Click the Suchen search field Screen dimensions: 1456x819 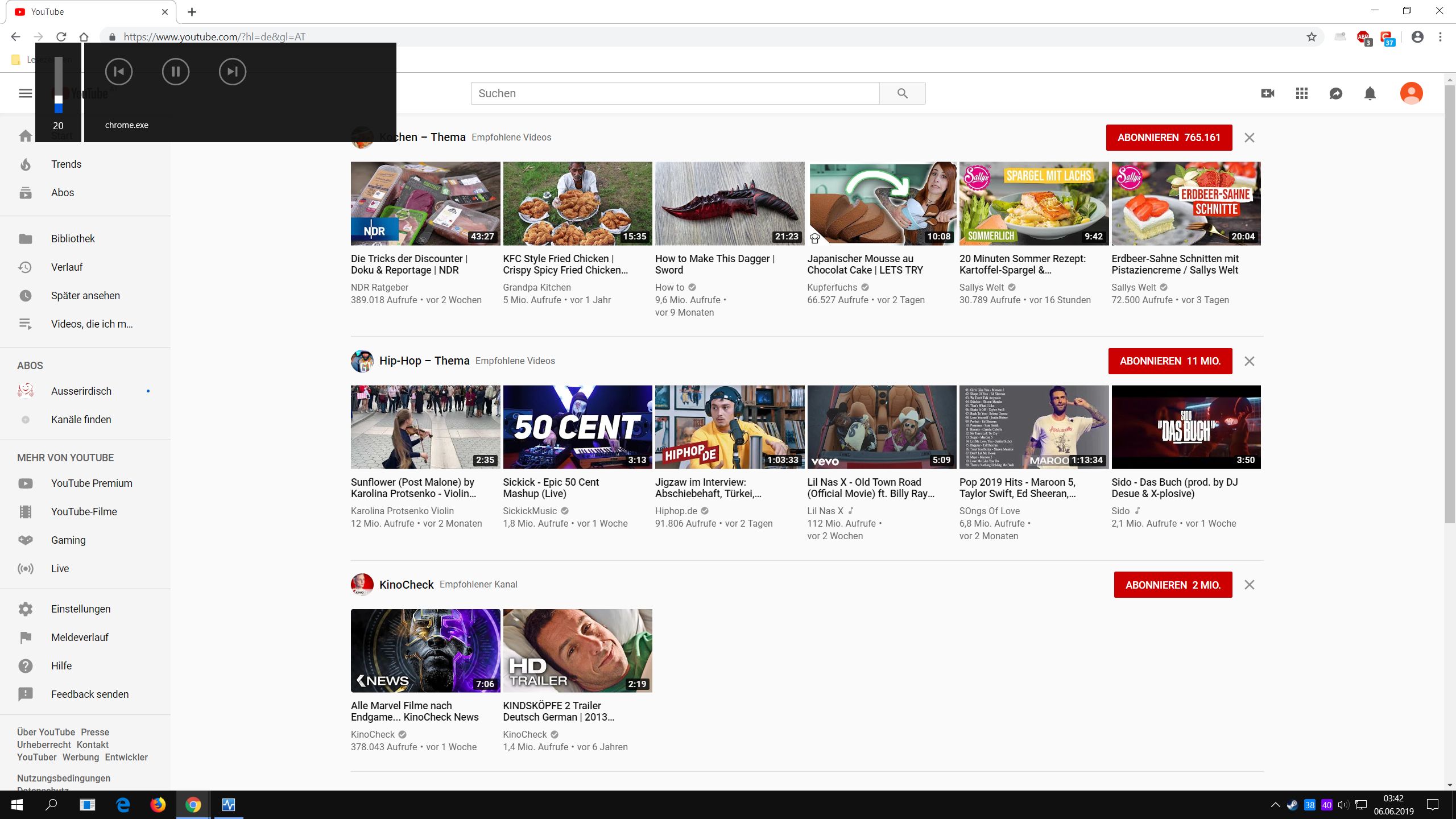pos(675,93)
